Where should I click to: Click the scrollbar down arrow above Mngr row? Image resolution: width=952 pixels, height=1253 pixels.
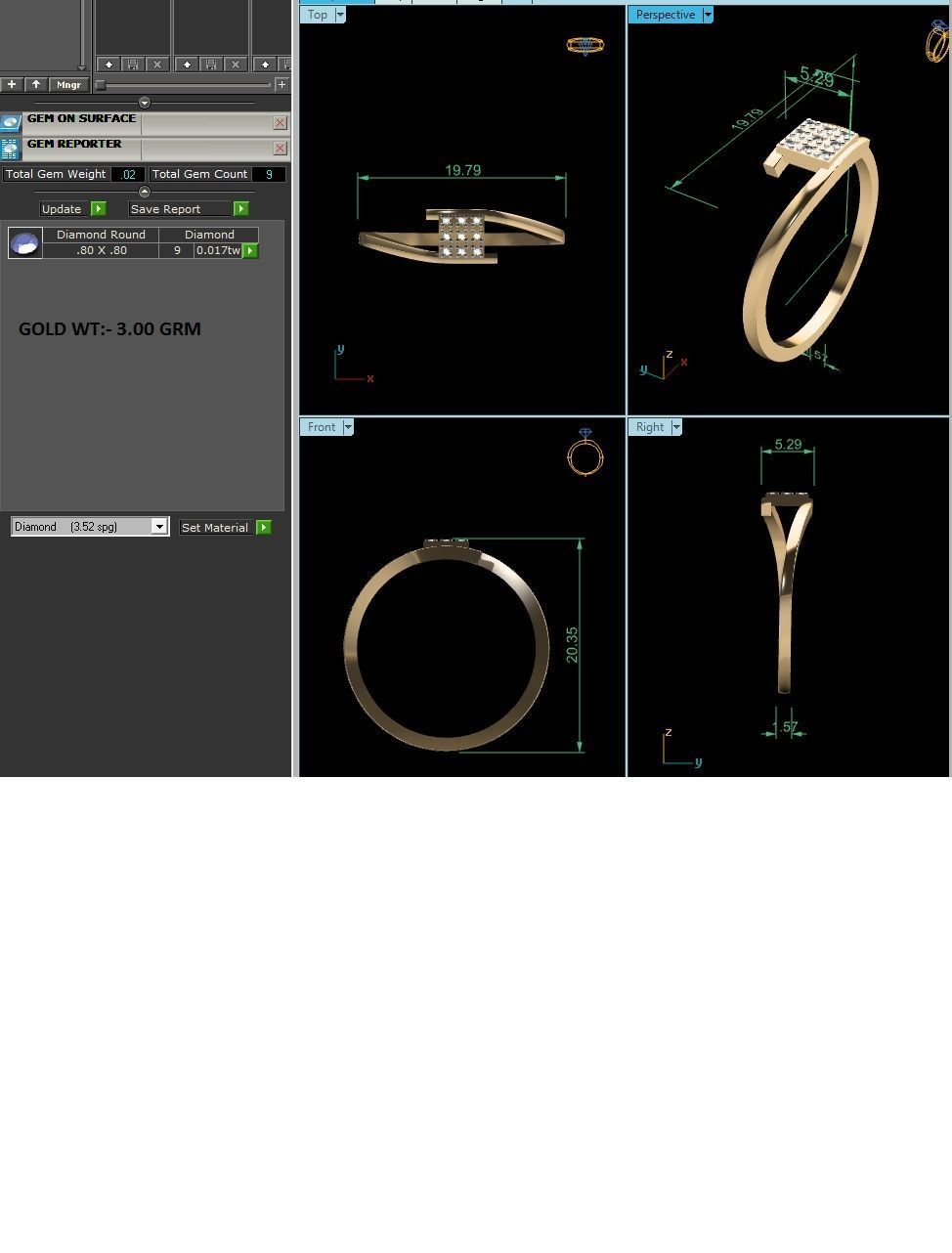coord(82,66)
